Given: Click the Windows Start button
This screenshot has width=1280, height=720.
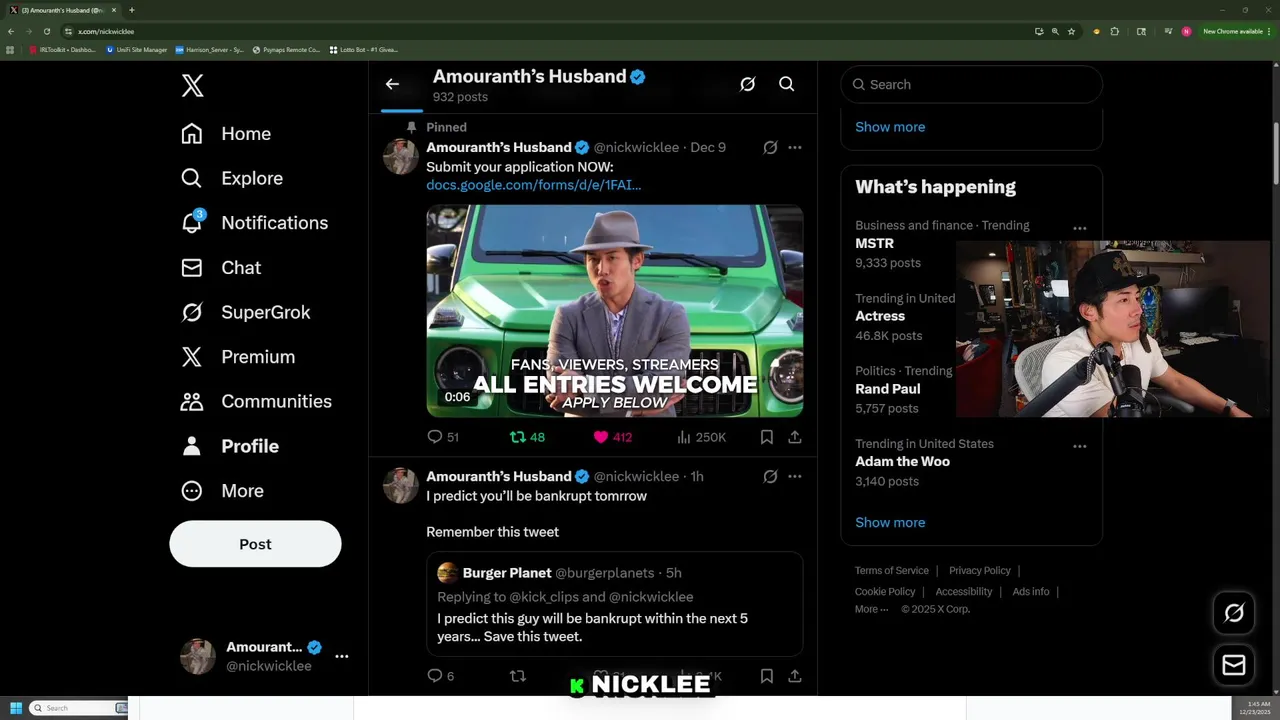Looking at the screenshot, I should coord(15,708).
